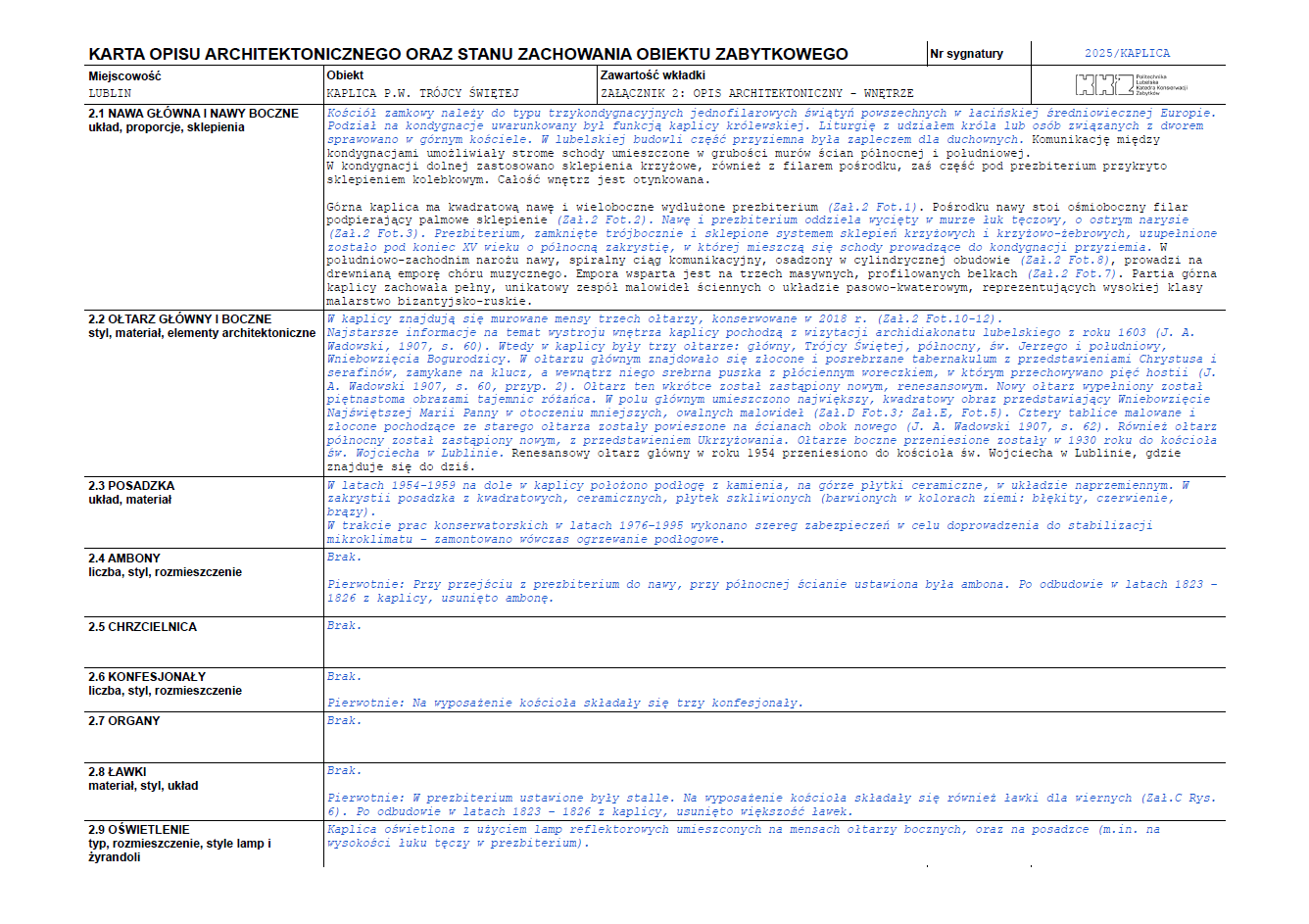Click the text 'W kaplicy znajdują się murowane mensy'
1309x924 pixels.
460,319
